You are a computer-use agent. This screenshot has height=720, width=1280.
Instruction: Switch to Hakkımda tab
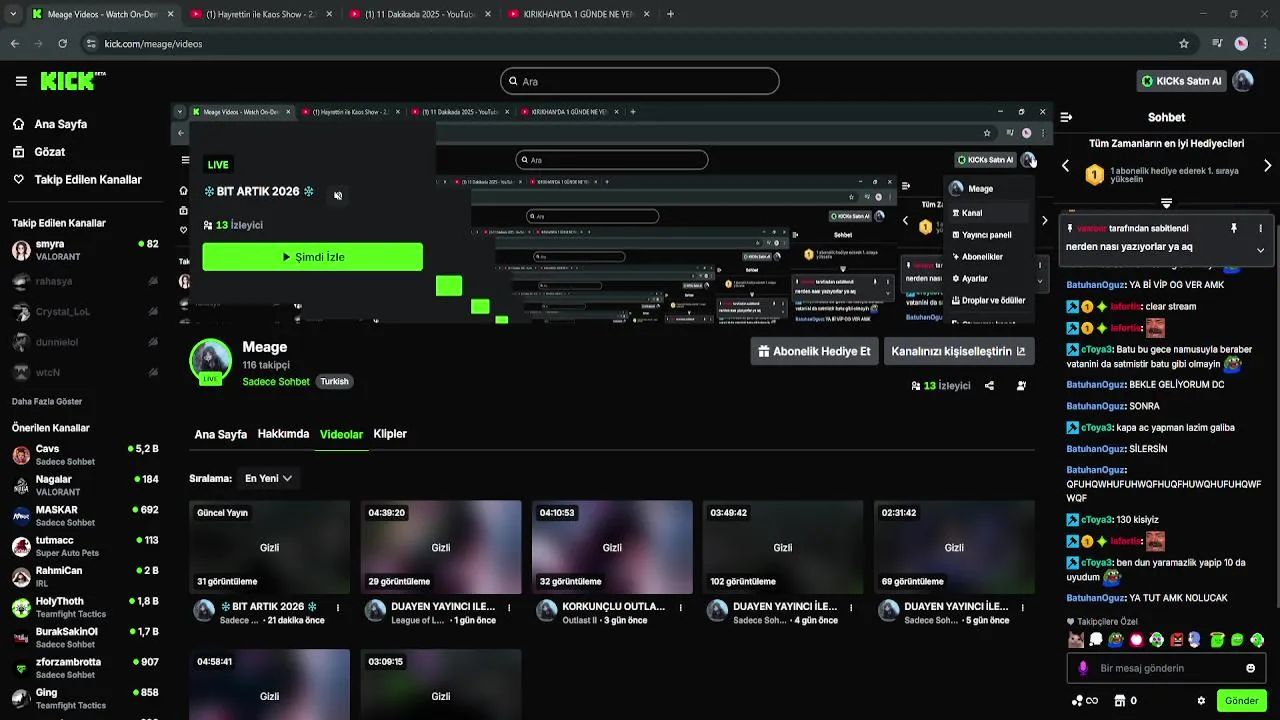(x=283, y=434)
